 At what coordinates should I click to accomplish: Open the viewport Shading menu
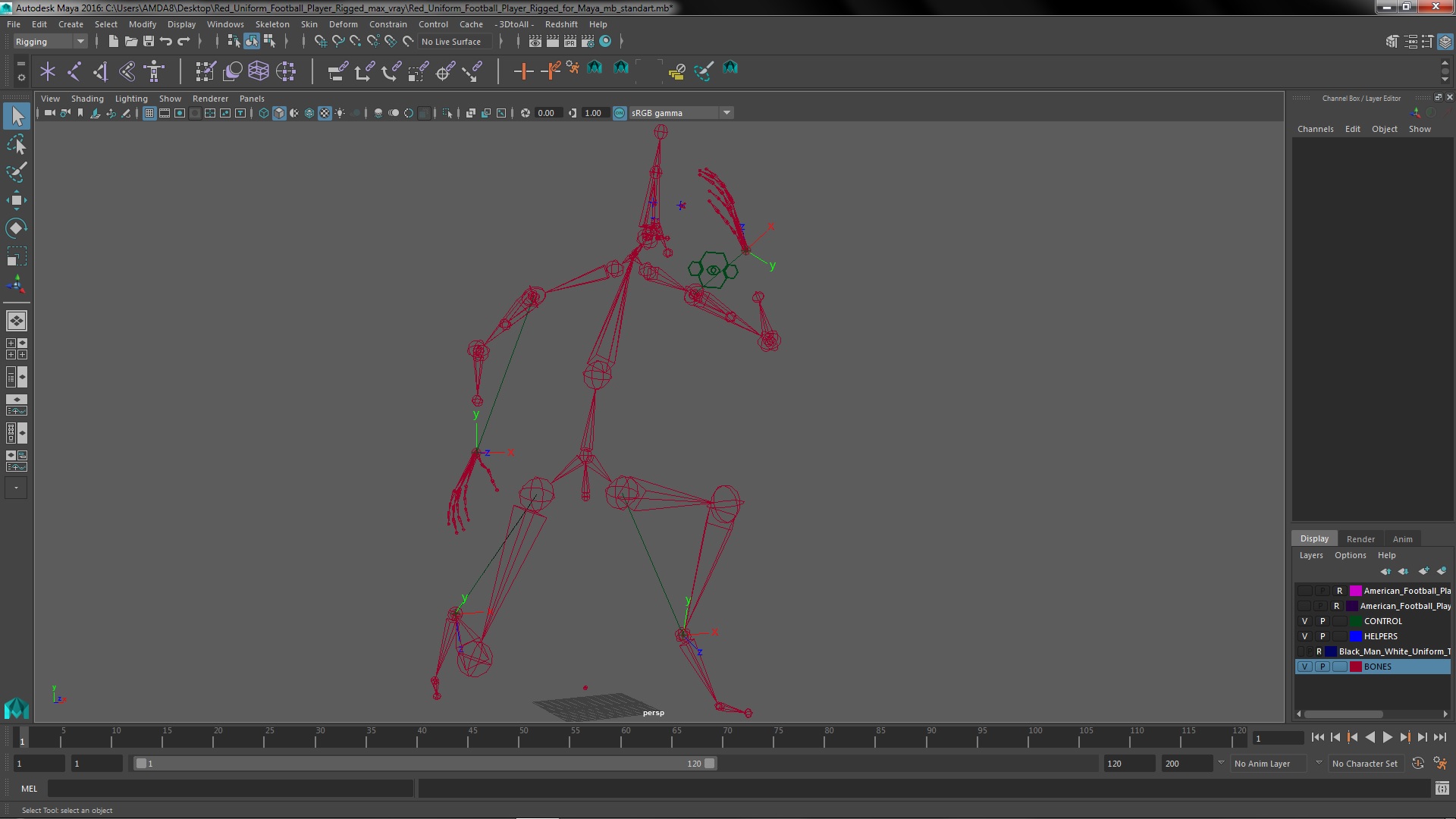tap(87, 99)
